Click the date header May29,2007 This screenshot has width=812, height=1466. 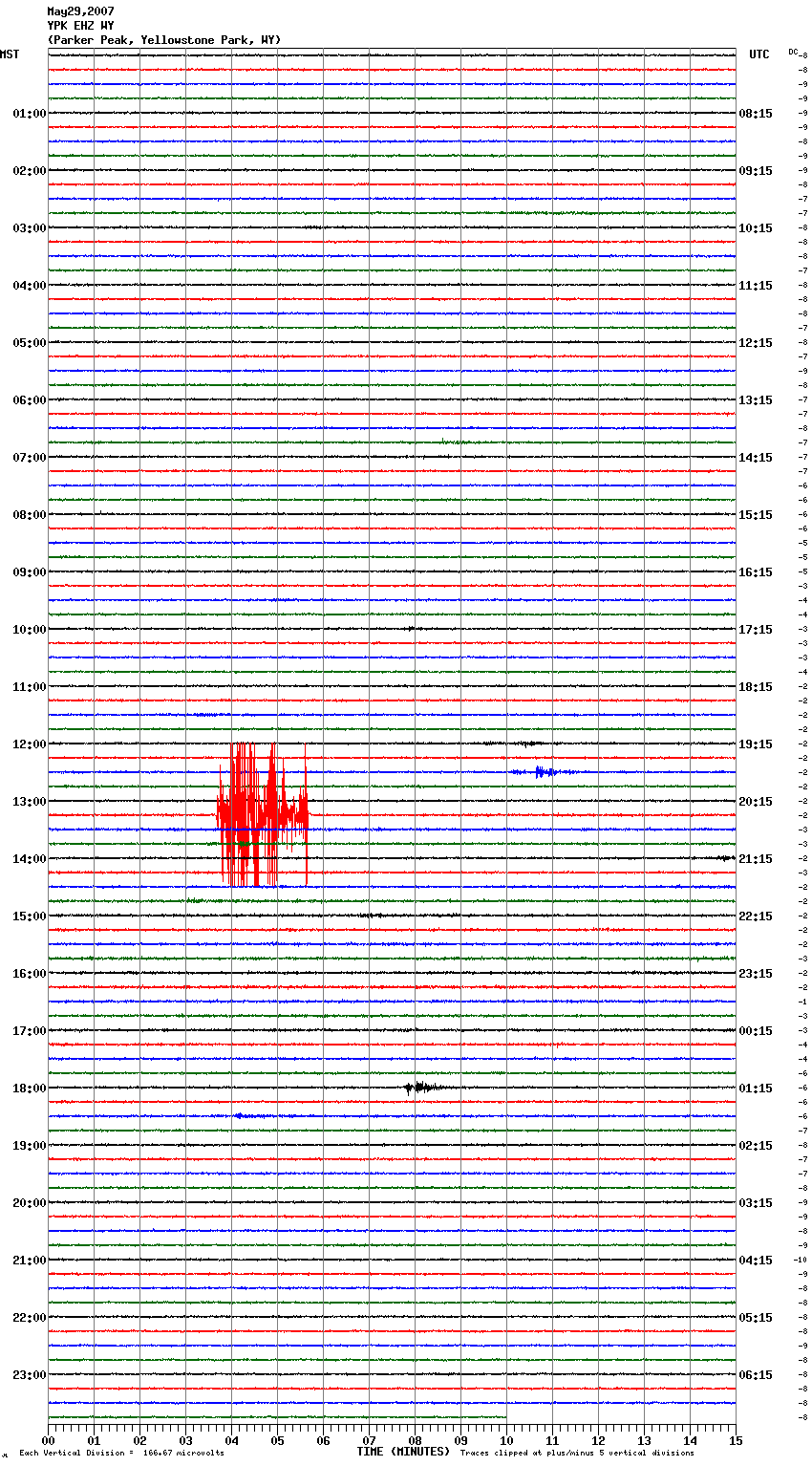(80, 11)
